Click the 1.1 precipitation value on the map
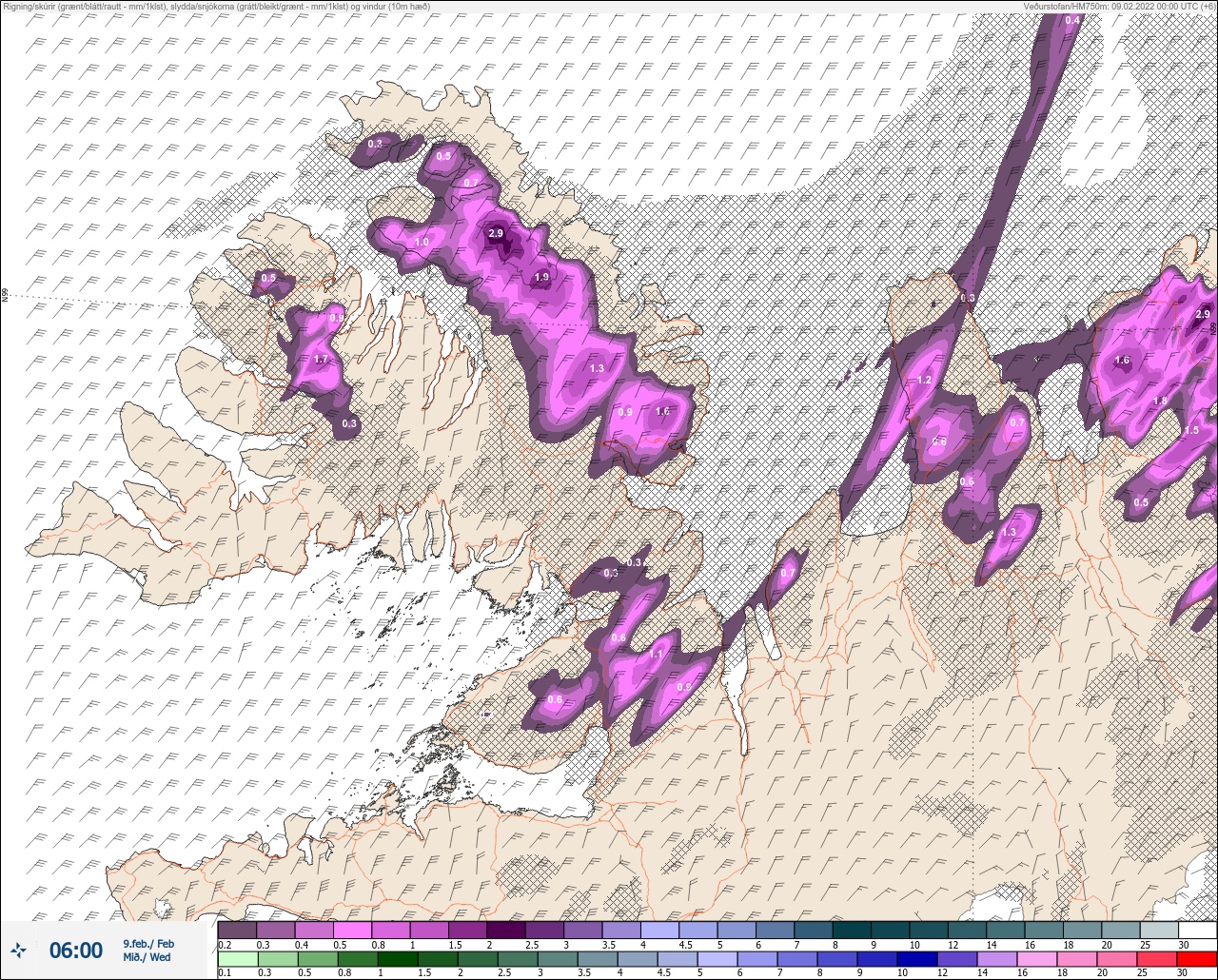 tap(656, 655)
